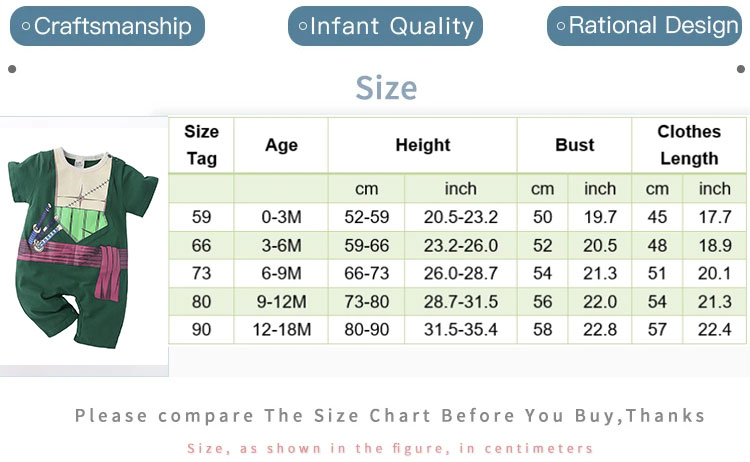Click the Age column header
The height and width of the screenshot is (462, 750).
click(281, 145)
